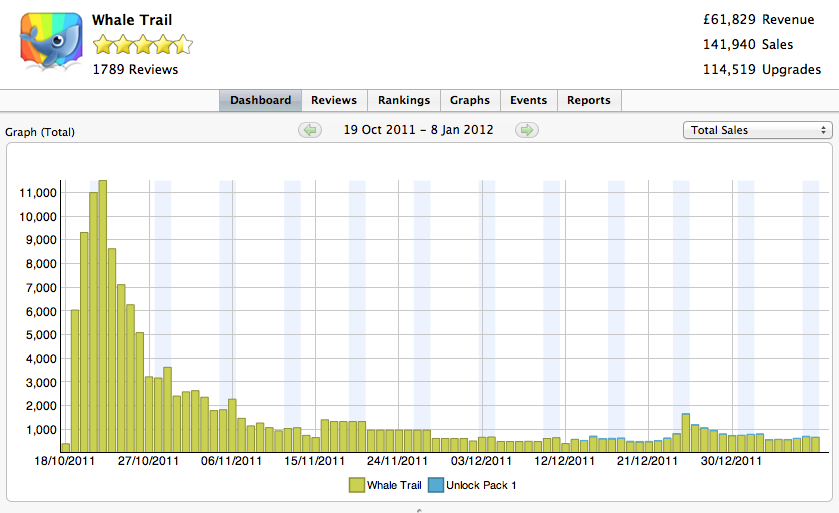Click the tallest bar in the sales graph
The width and height of the screenshot is (839, 513).
click(103, 316)
